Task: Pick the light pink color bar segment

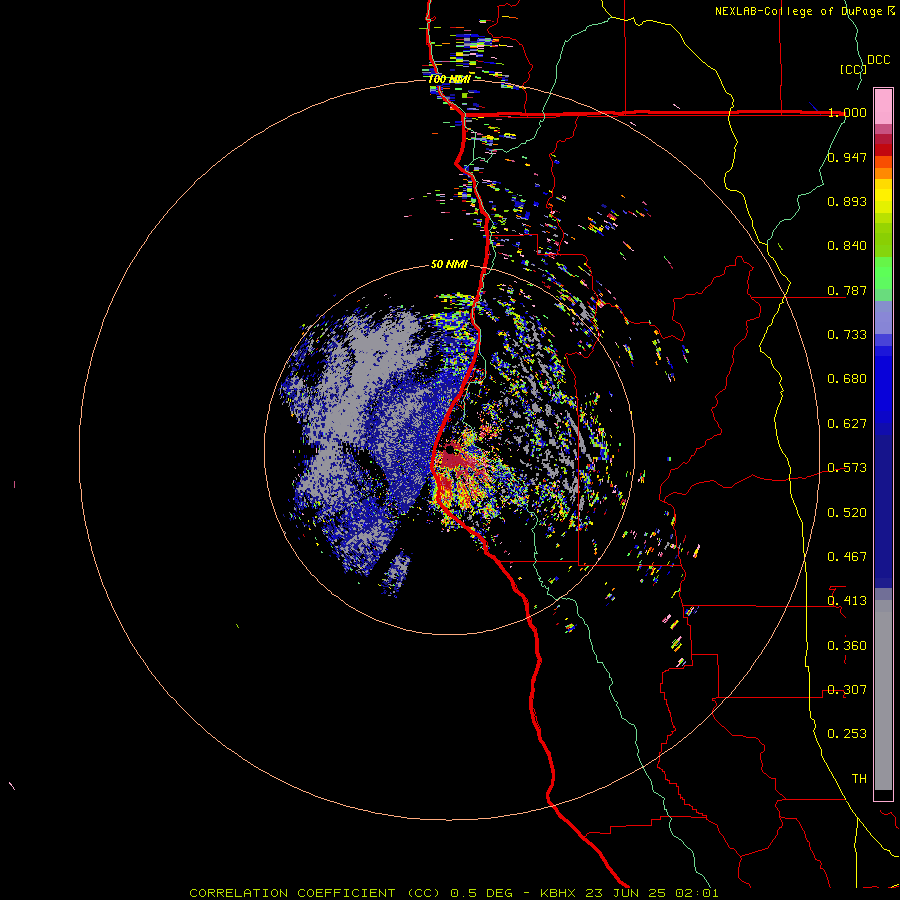Action: click(x=883, y=106)
